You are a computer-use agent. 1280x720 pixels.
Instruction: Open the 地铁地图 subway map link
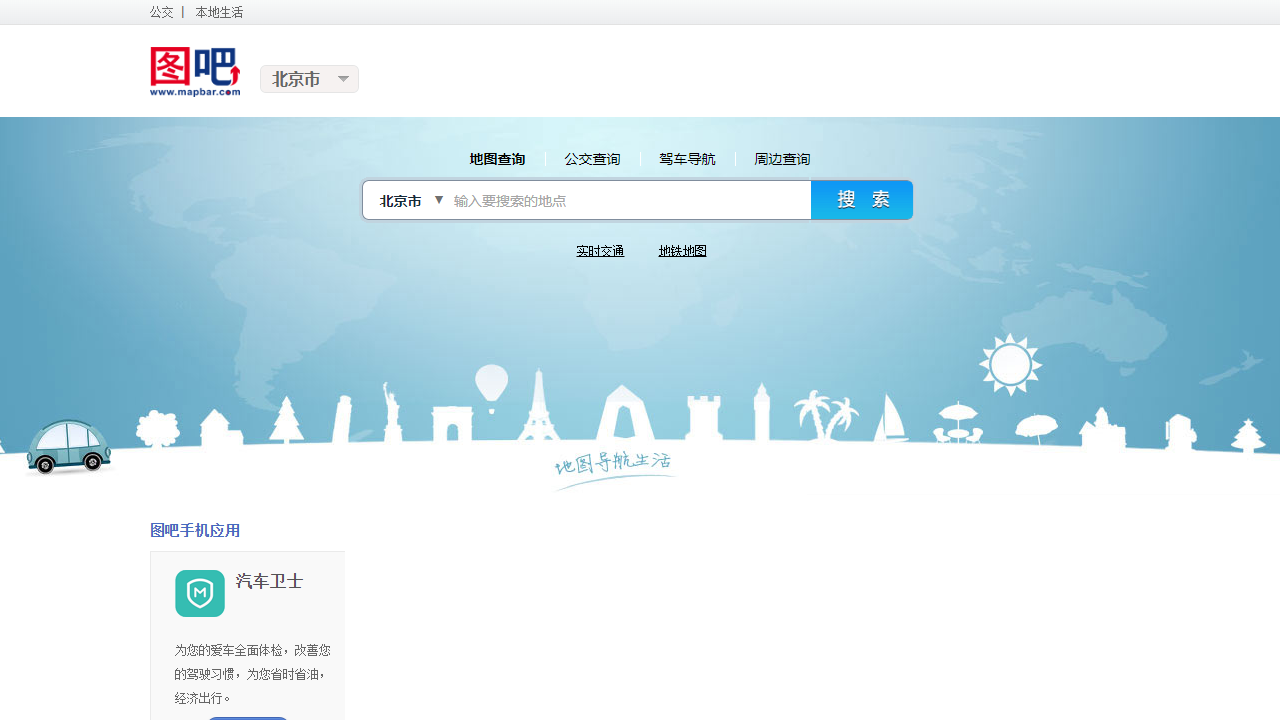click(682, 251)
